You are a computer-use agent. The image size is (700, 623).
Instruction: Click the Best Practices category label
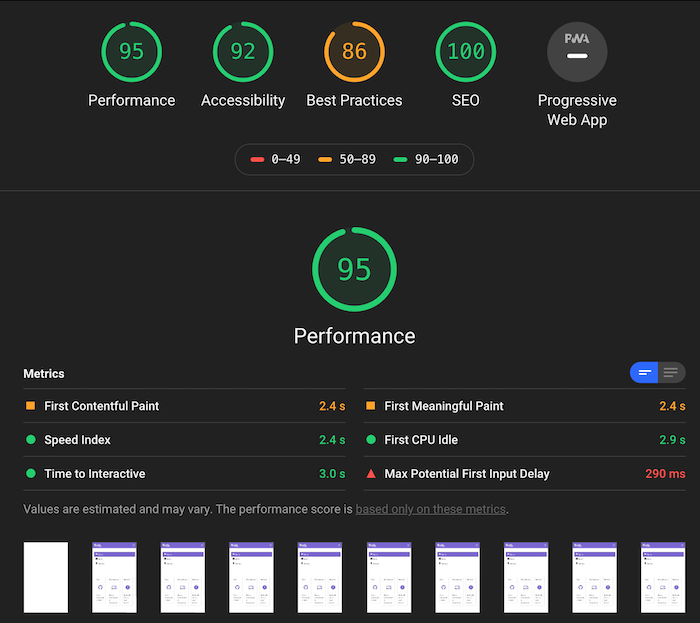click(354, 100)
